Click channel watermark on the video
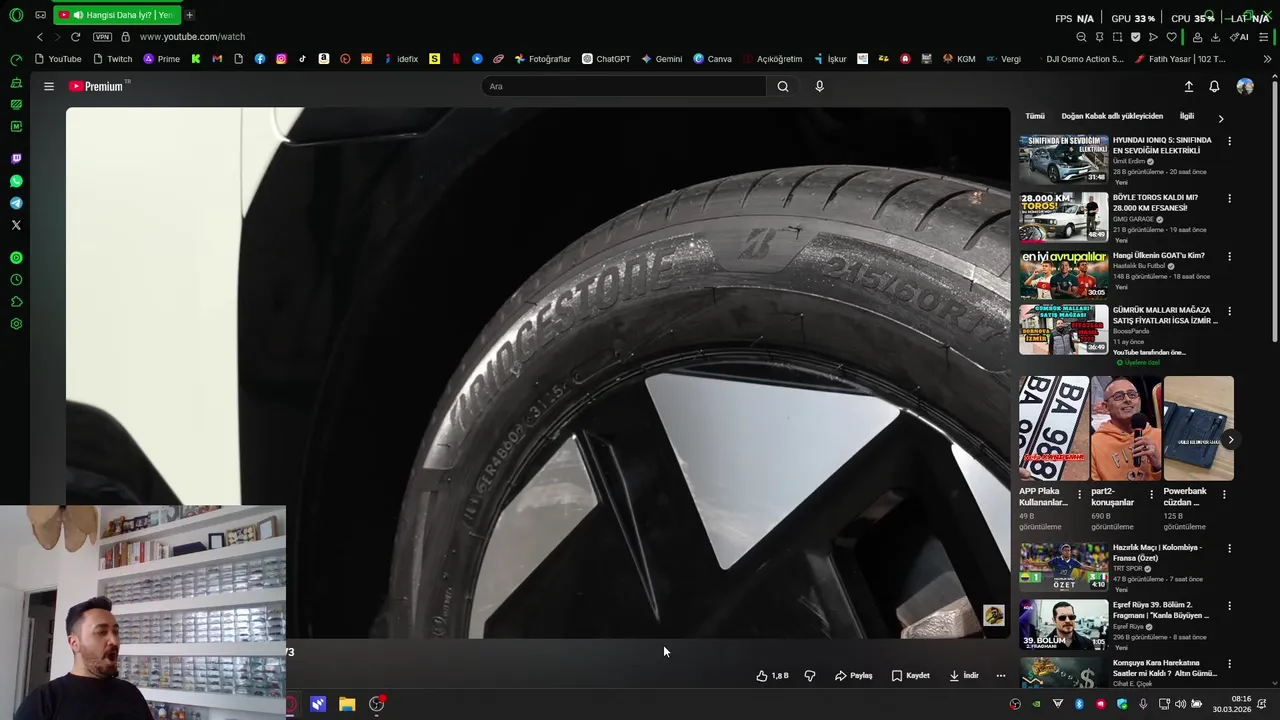Viewport: 1280px width, 720px height. coord(993,615)
